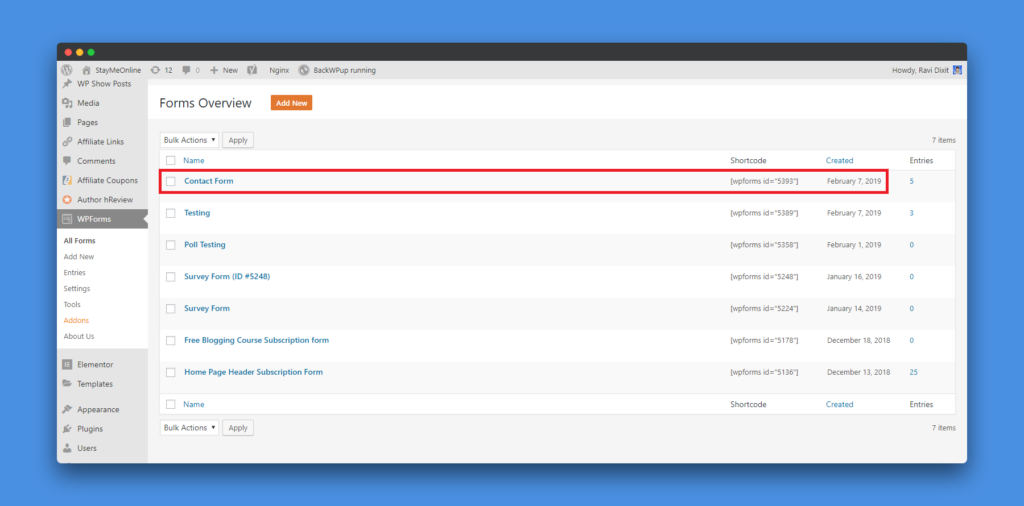Open Entries in WPForms submenu

click(x=75, y=273)
